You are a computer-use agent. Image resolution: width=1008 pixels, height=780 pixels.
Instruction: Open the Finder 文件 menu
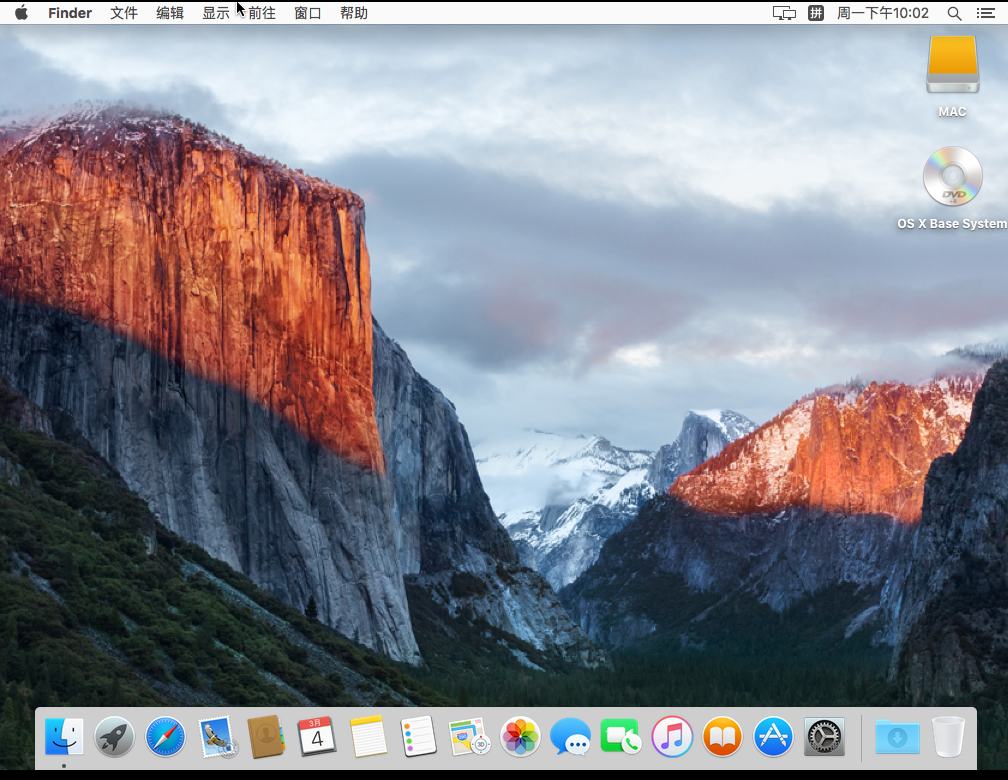point(123,13)
